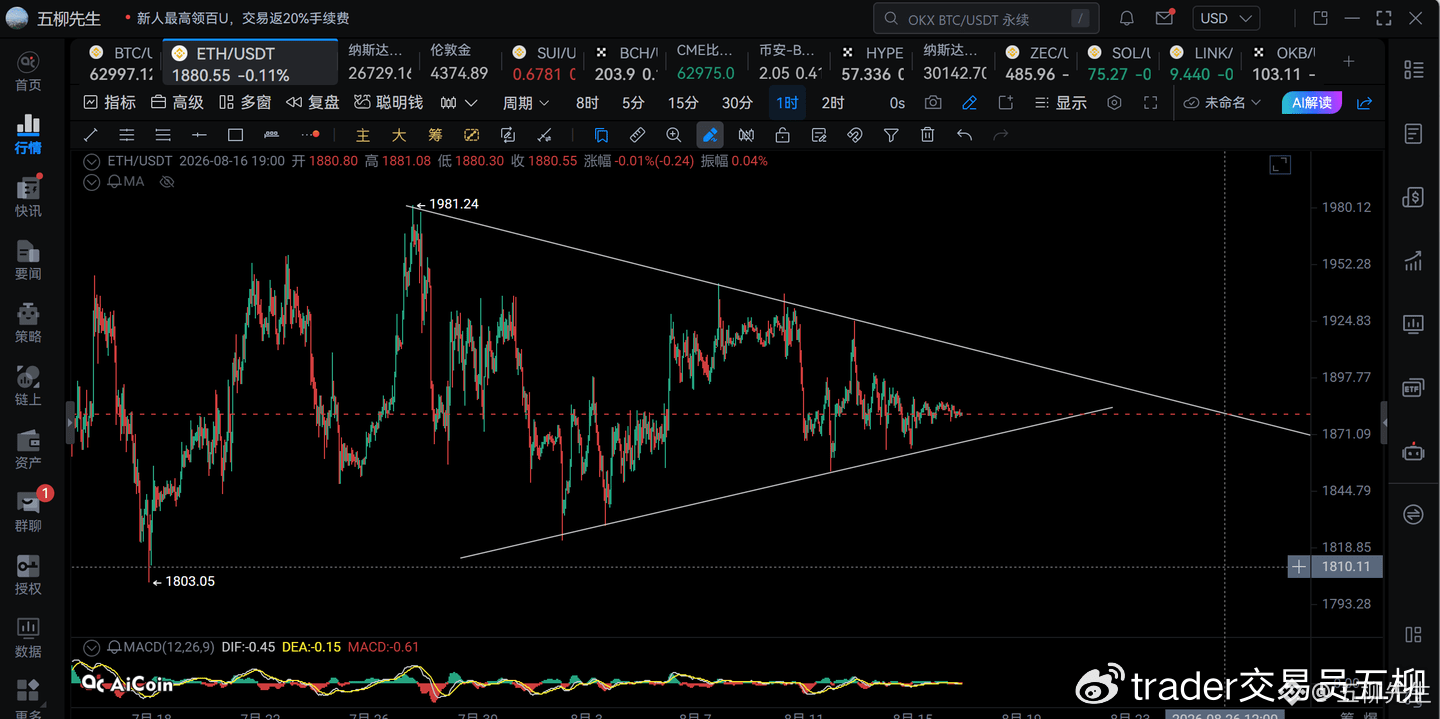Toggle the 主 main force marker
Viewport: 1440px width, 719px height.
363,135
